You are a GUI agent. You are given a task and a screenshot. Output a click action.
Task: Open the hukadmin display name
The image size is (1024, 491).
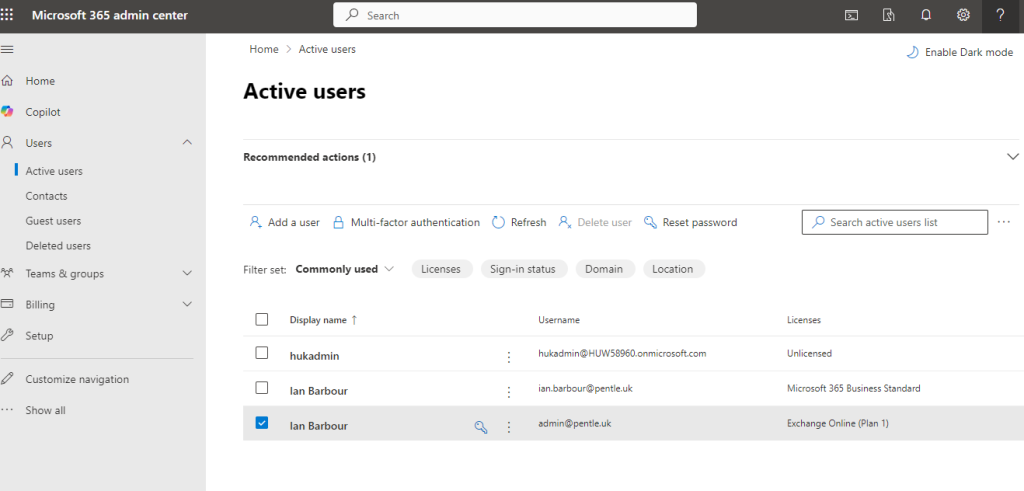[314, 356]
